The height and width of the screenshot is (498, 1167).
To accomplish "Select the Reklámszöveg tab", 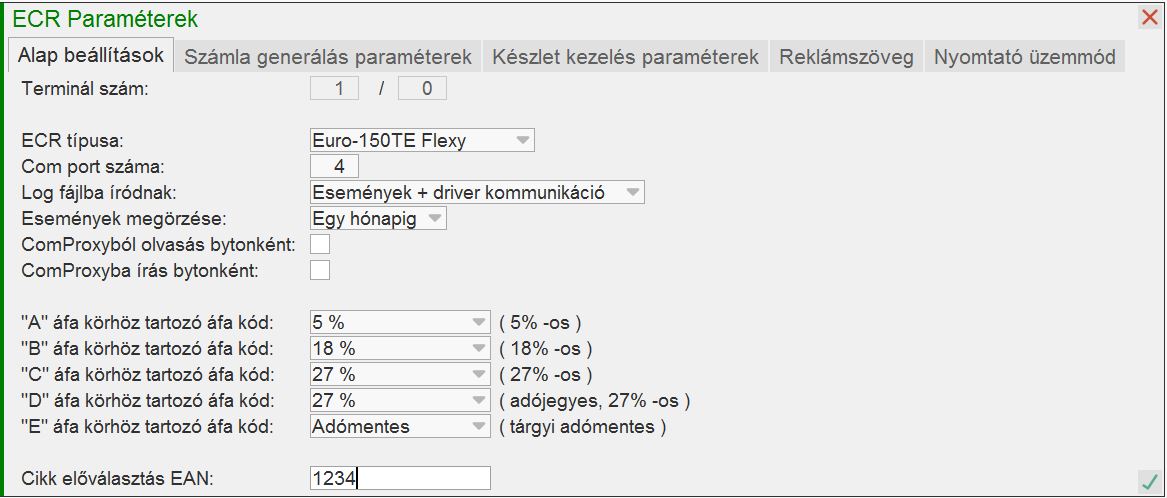I will (x=847, y=57).
